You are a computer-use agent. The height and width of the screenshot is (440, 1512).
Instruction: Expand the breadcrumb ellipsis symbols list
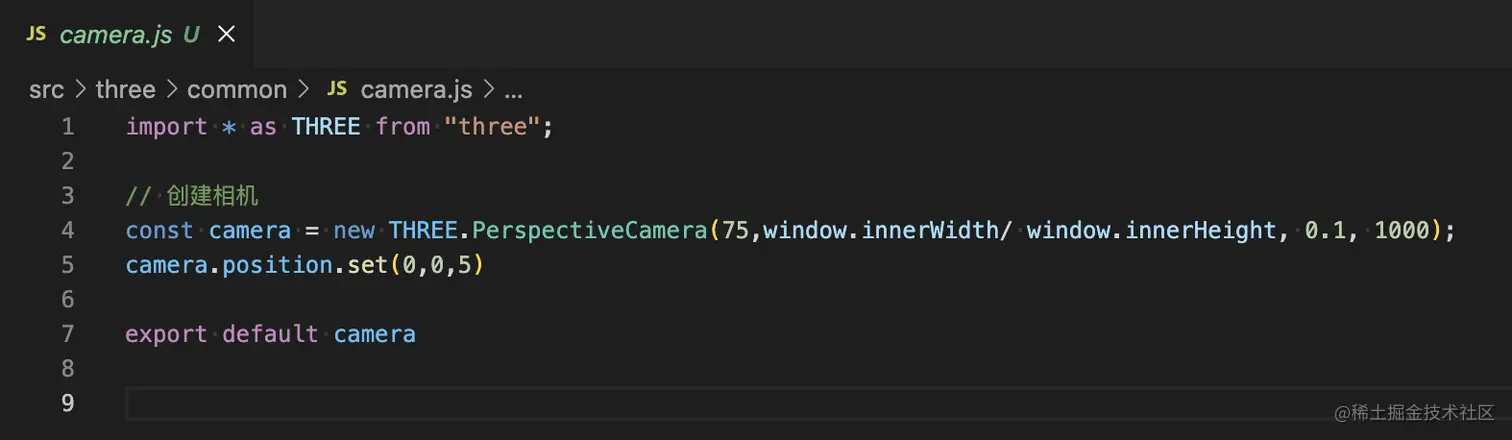coord(513,91)
